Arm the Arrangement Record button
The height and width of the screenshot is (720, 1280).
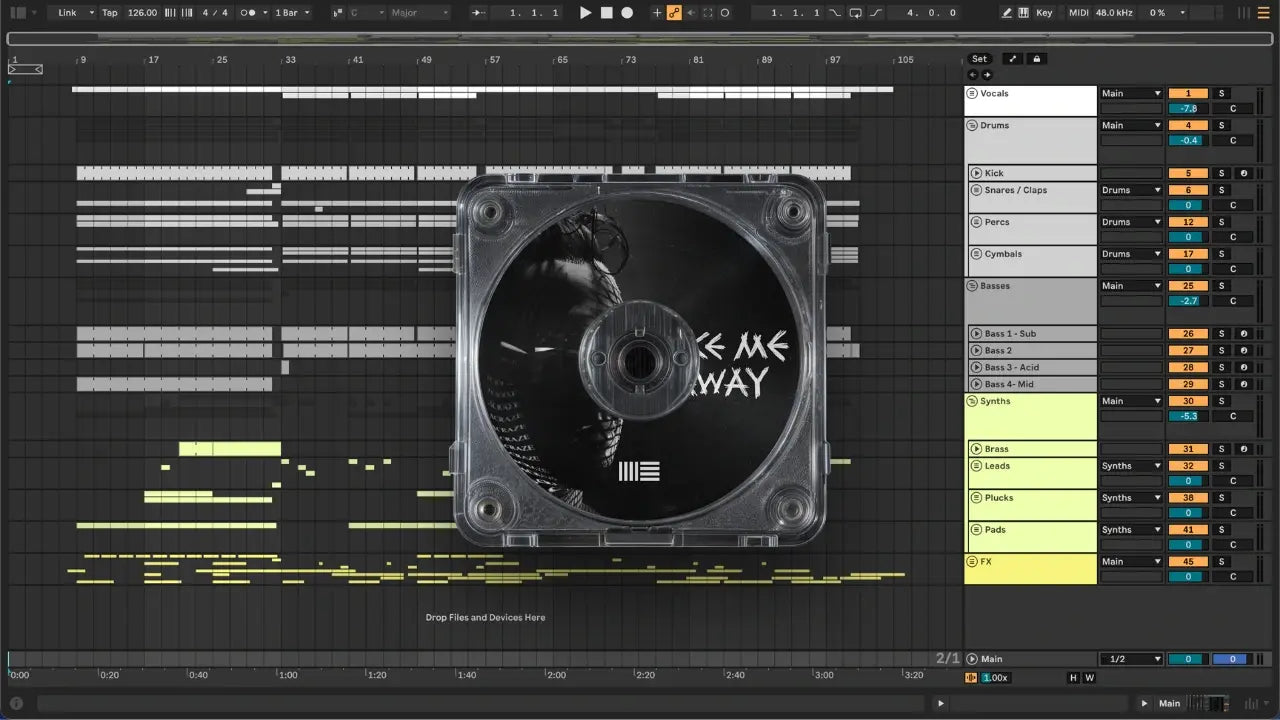click(627, 13)
